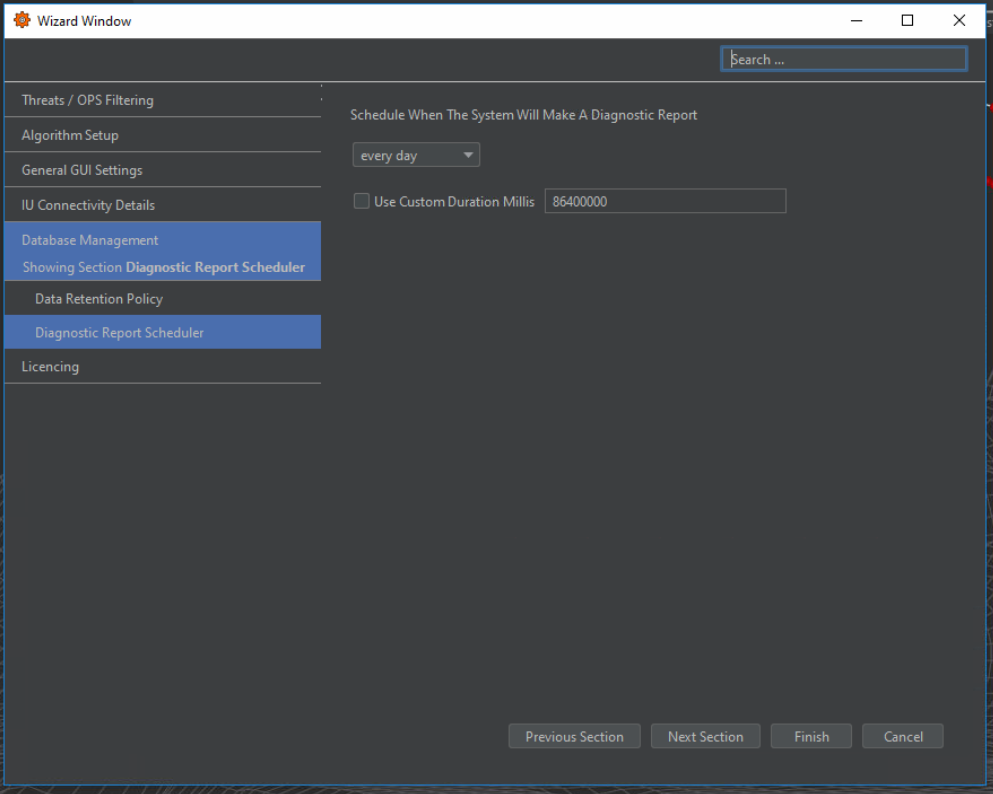Click the duration millis field showing 86400000
This screenshot has height=794, width=993.
[665, 202]
